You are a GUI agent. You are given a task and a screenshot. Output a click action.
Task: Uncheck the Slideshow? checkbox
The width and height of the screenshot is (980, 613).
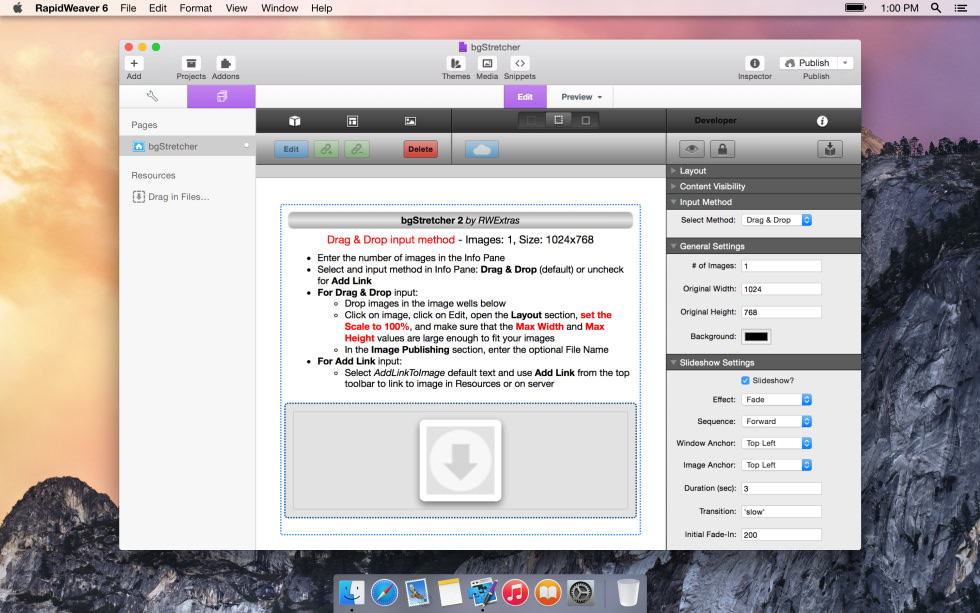[x=745, y=381]
